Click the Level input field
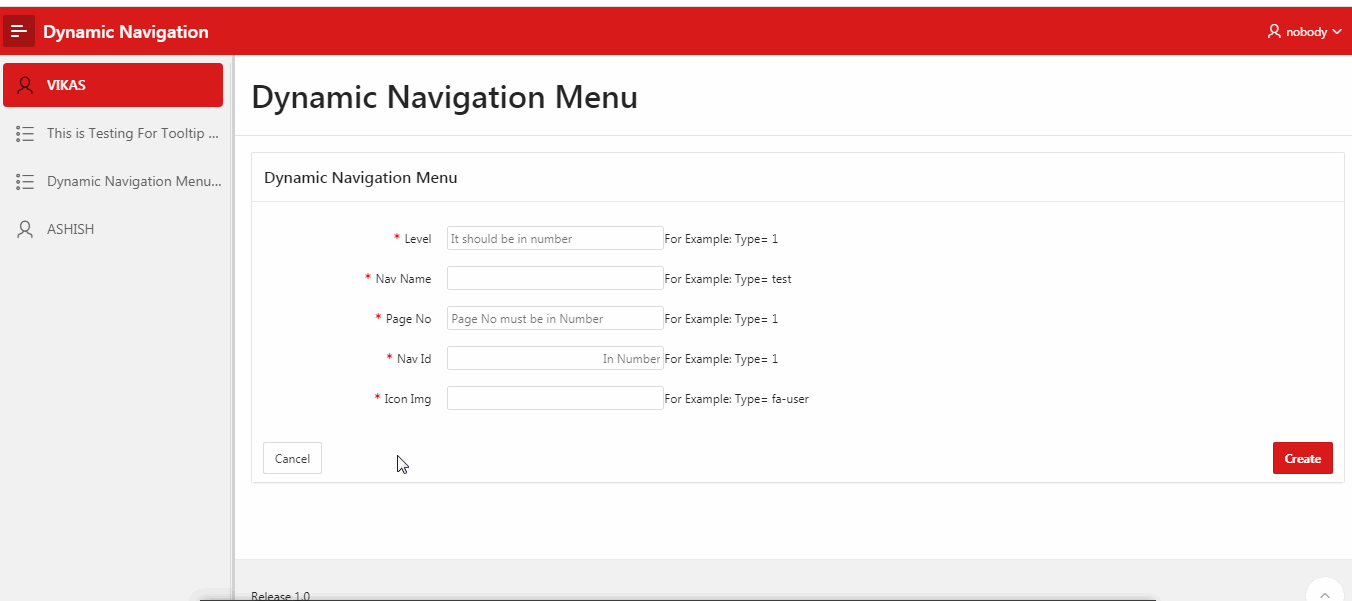Image resolution: width=1352 pixels, height=601 pixels. coord(554,238)
